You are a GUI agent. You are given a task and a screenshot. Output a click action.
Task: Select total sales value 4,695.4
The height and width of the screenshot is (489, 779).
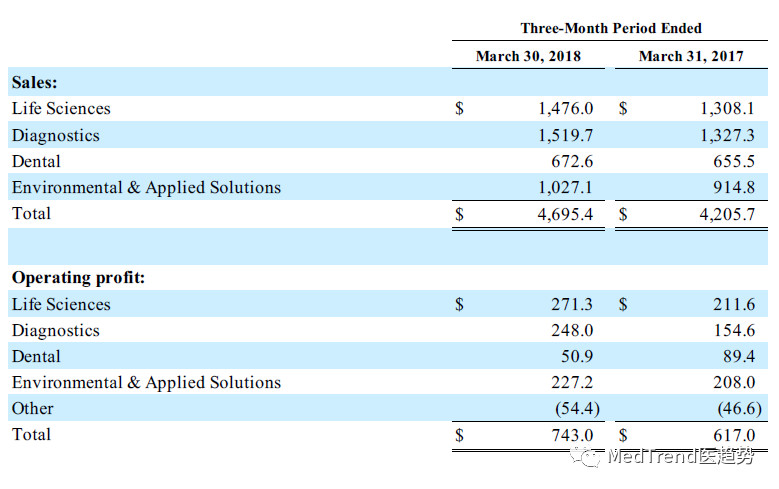(567, 213)
